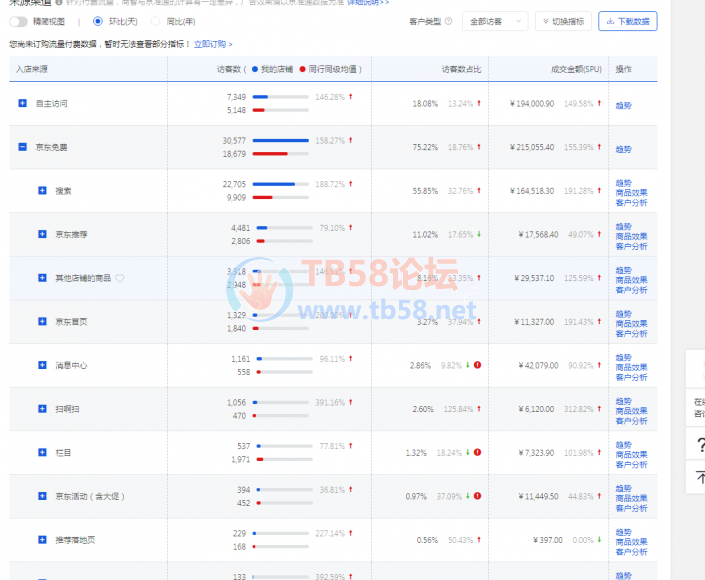Open 趋势 link for 栏目 row
Screen dimensions: 705x580
coord(623,445)
